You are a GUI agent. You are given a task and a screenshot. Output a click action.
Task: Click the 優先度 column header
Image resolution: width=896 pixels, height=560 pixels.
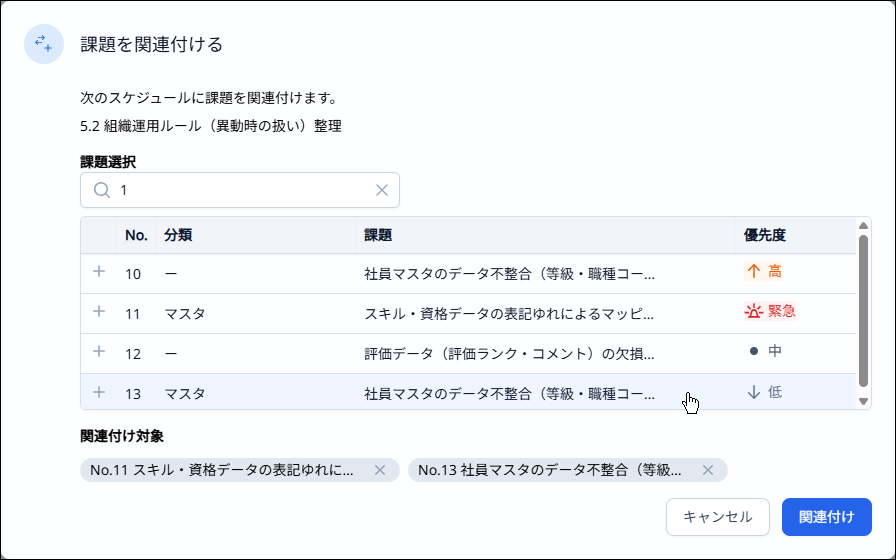pyautogui.click(x=765, y=236)
